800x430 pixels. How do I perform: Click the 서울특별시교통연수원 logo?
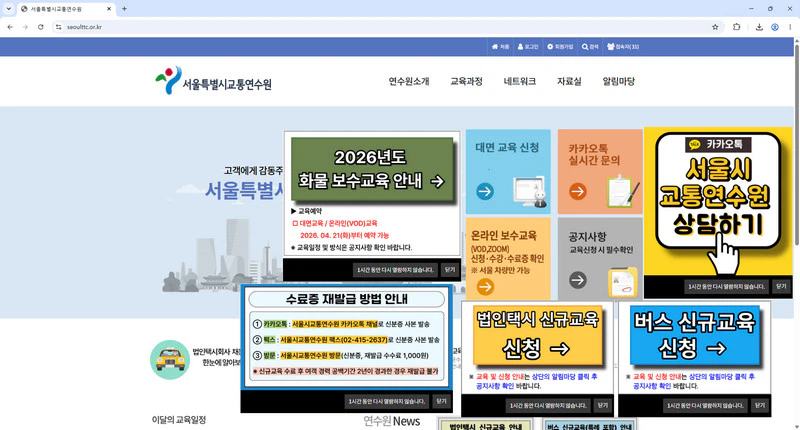[213, 81]
